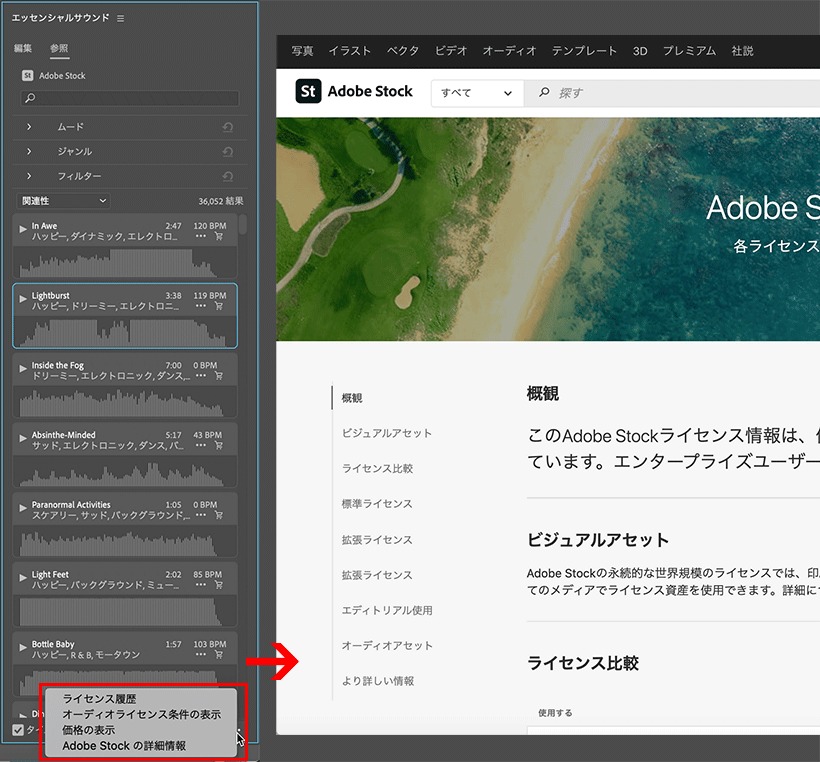The image size is (820, 762).
Task: Open more options for Absinthe-Minded
Action: click(201, 446)
